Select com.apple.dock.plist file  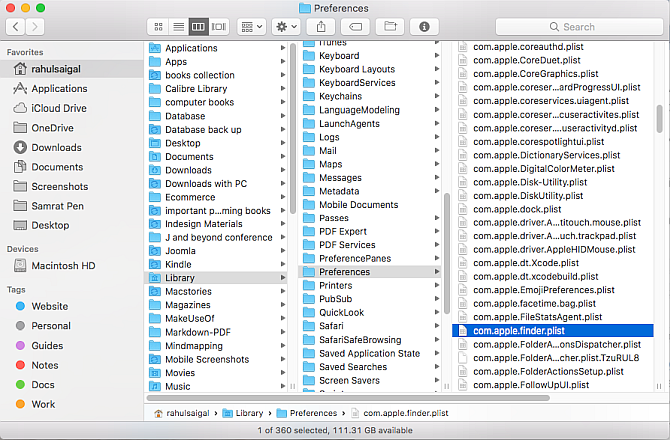click(x=553, y=209)
